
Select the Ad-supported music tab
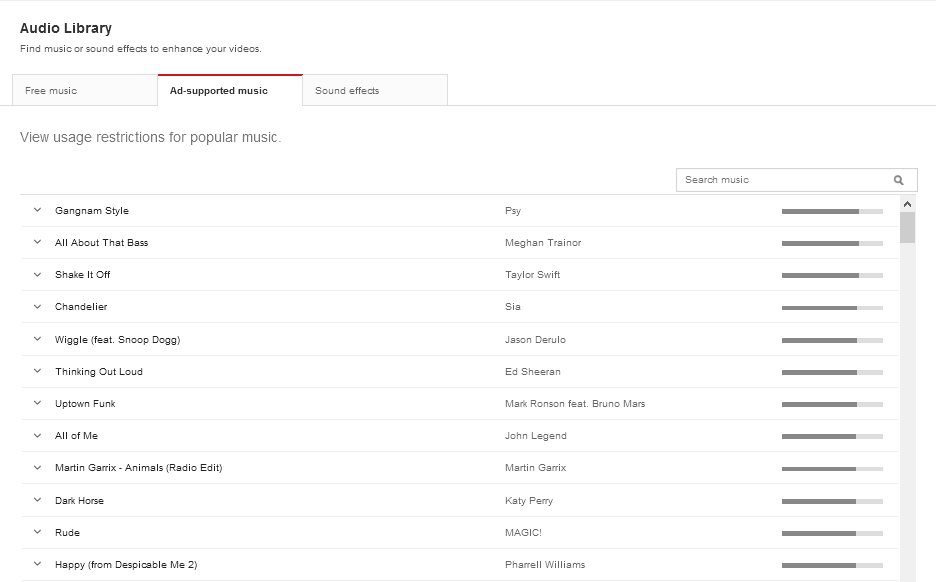tap(230, 90)
